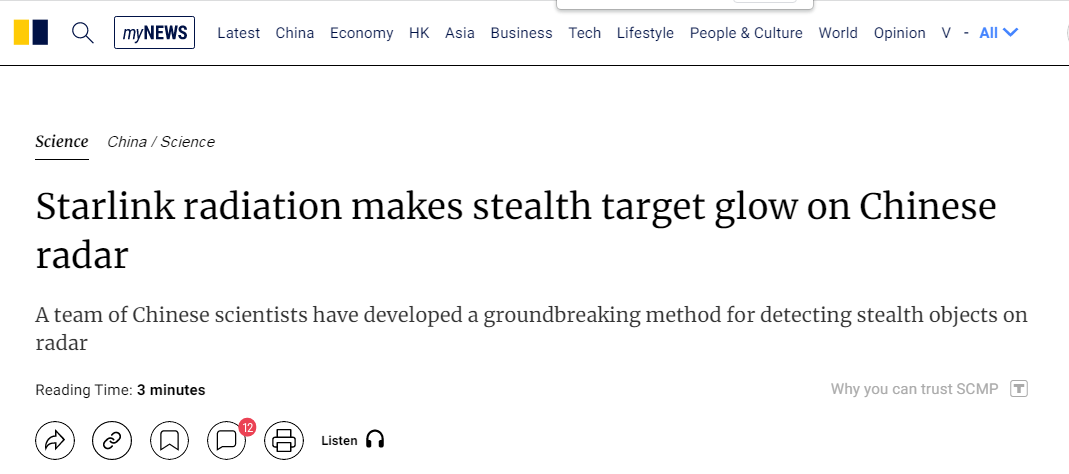Select Economy in the navigation bar
The image size is (1069, 474).
[x=361, y=33]
